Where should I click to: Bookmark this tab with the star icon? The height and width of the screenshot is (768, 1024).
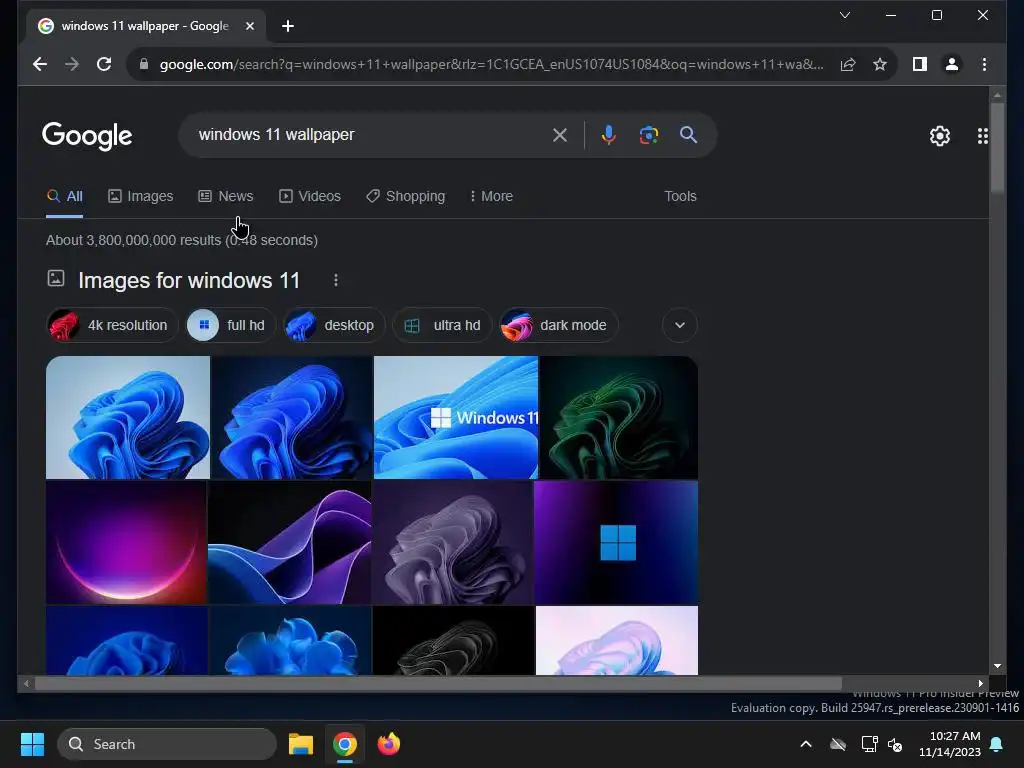click(x=880, y=64)
